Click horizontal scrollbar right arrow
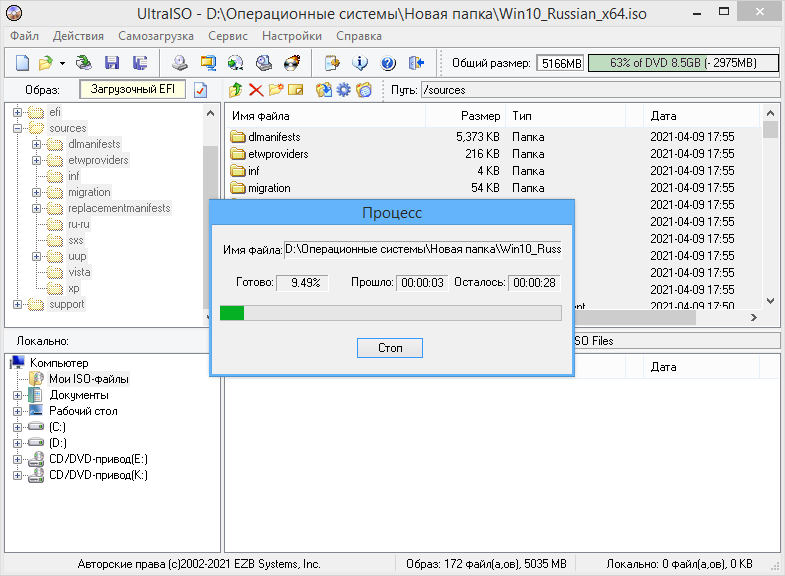 pos(753,317)
